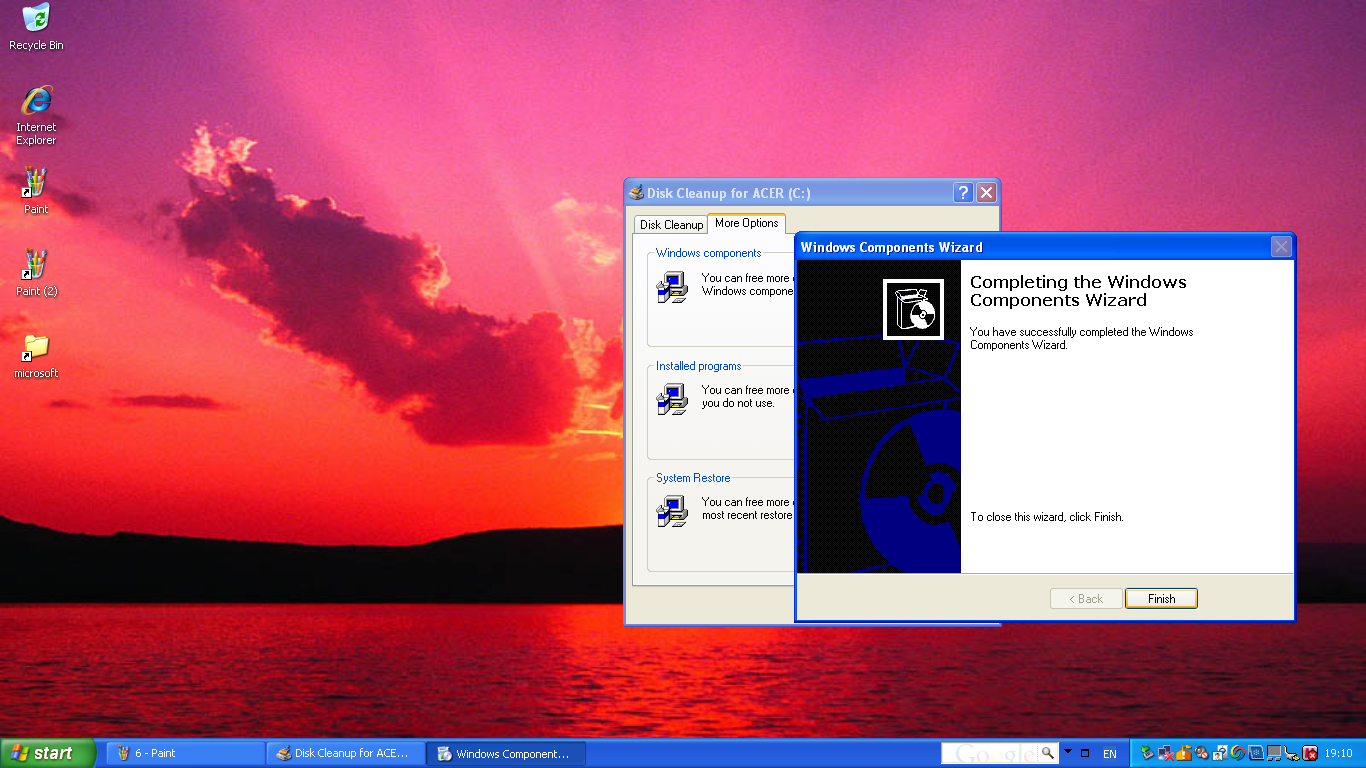The width and height of the screenshot is (1366, 768).
Task: Open the Recycle Bin desktop icon
Action: [36, 27]
